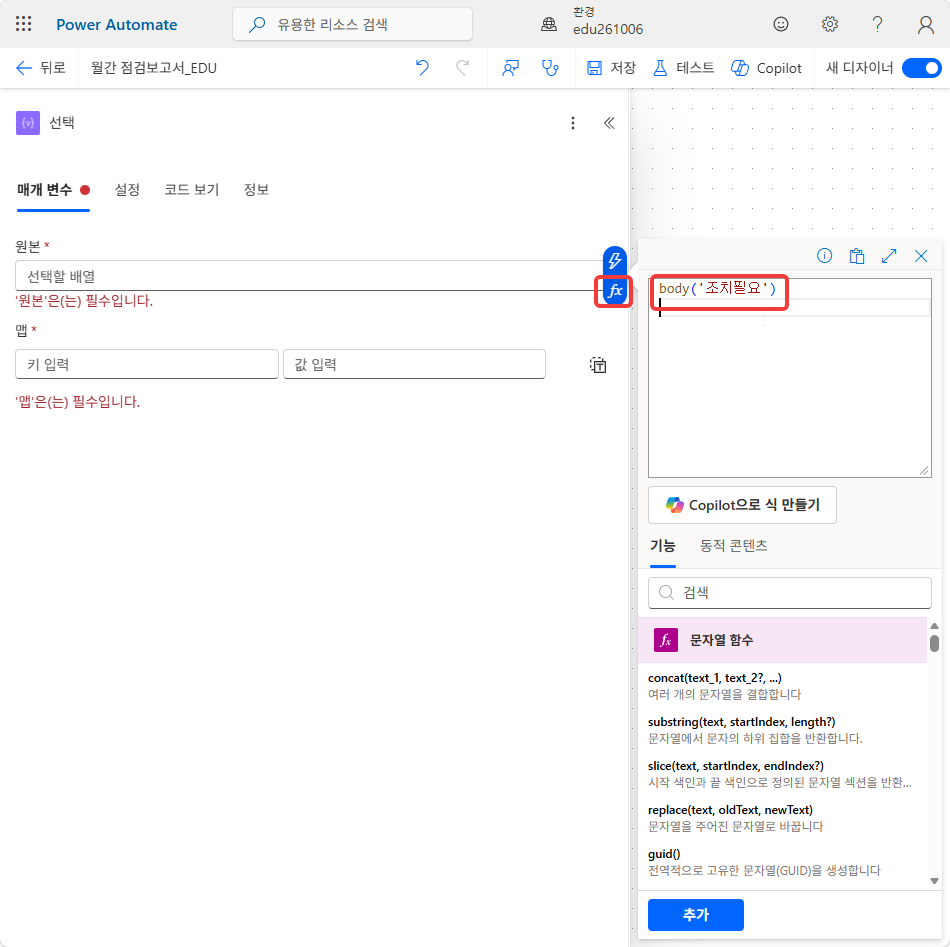Switch to the 설정 tab

[x=127, y=190]
